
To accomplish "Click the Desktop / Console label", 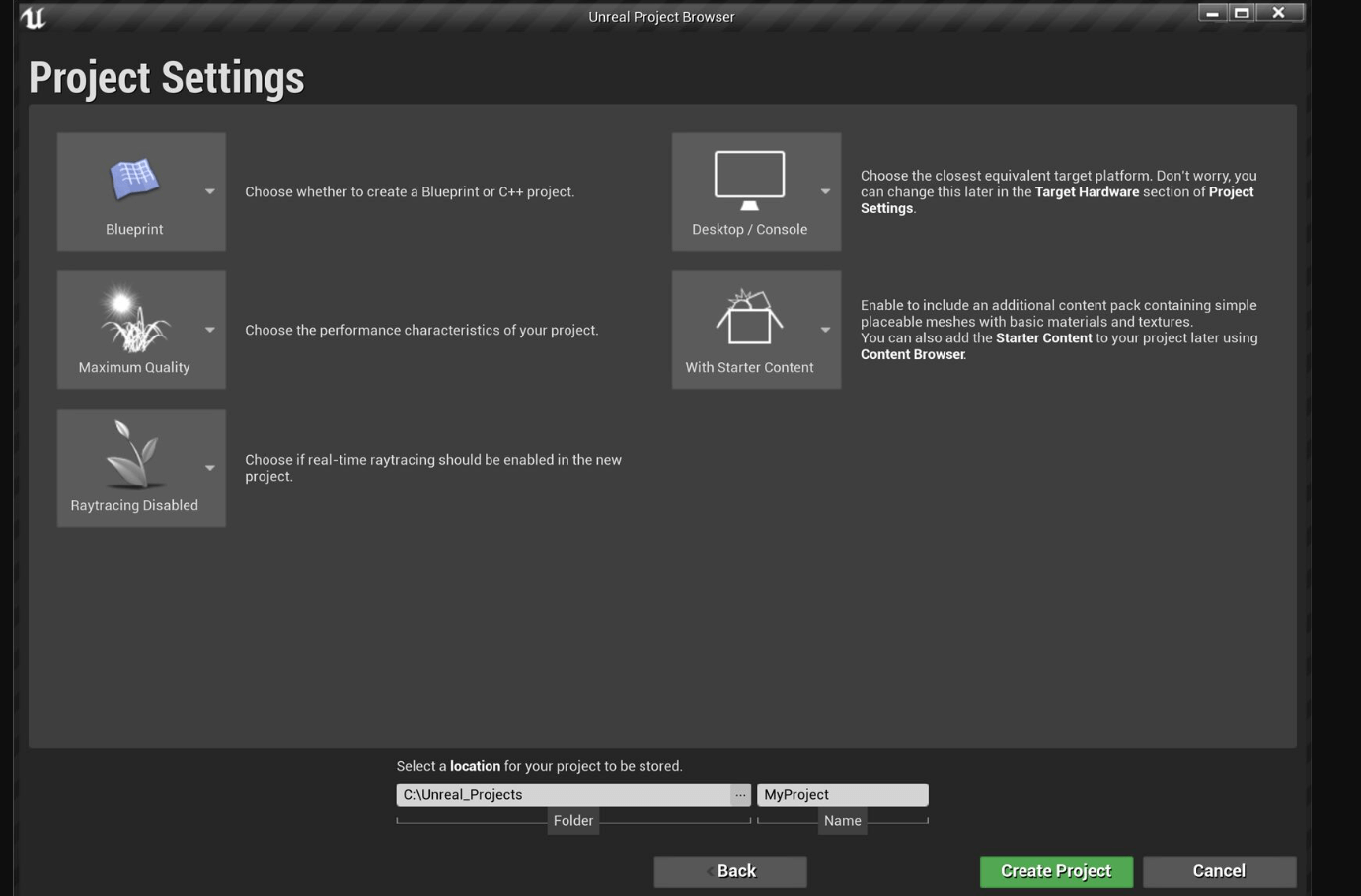I will [x=749, y=229].
